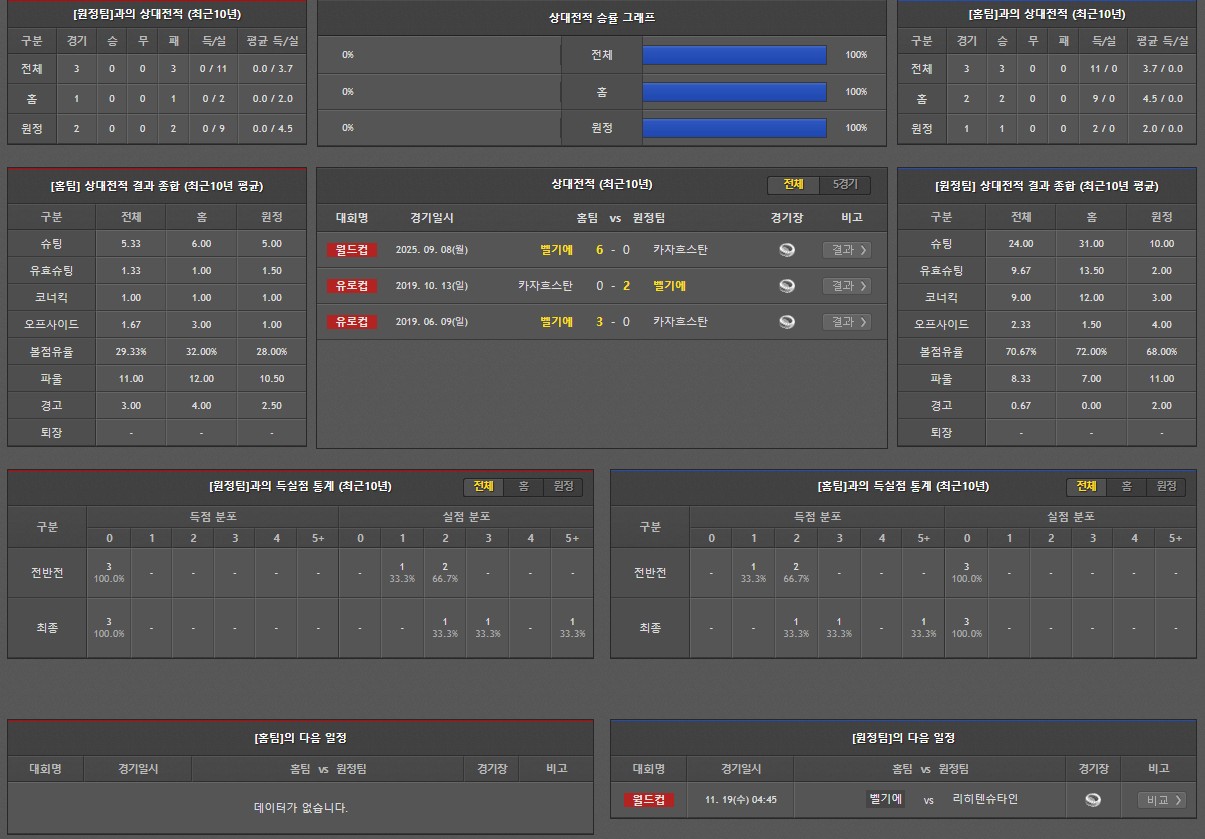Switch 상대전적 list to 5경기
1205x839 pixels.
845,185
